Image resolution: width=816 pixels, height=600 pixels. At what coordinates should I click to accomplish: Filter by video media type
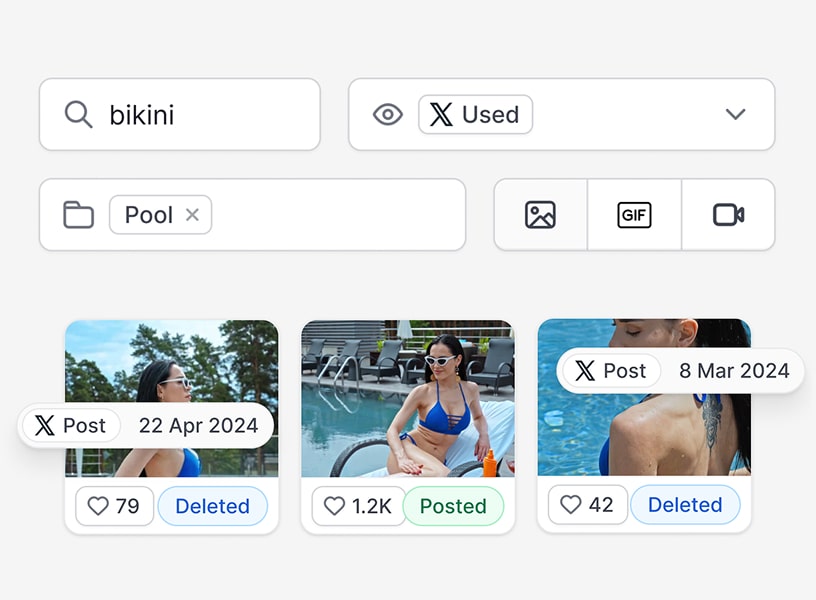tap(728, 215)
